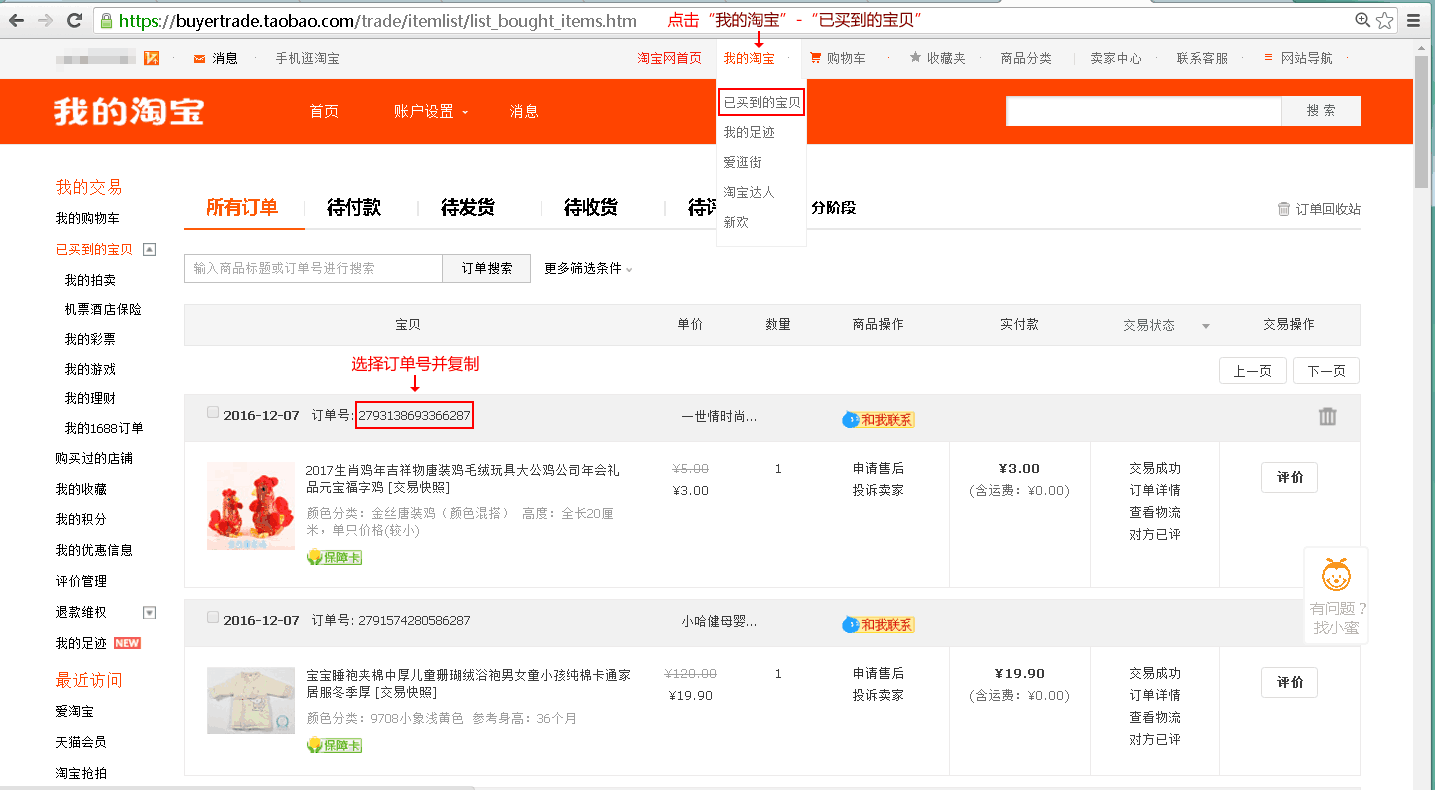Open 卖家中心 link
Image resolution: width=1435 pixels, height=790 pixels.
(x=1116, y=58)
